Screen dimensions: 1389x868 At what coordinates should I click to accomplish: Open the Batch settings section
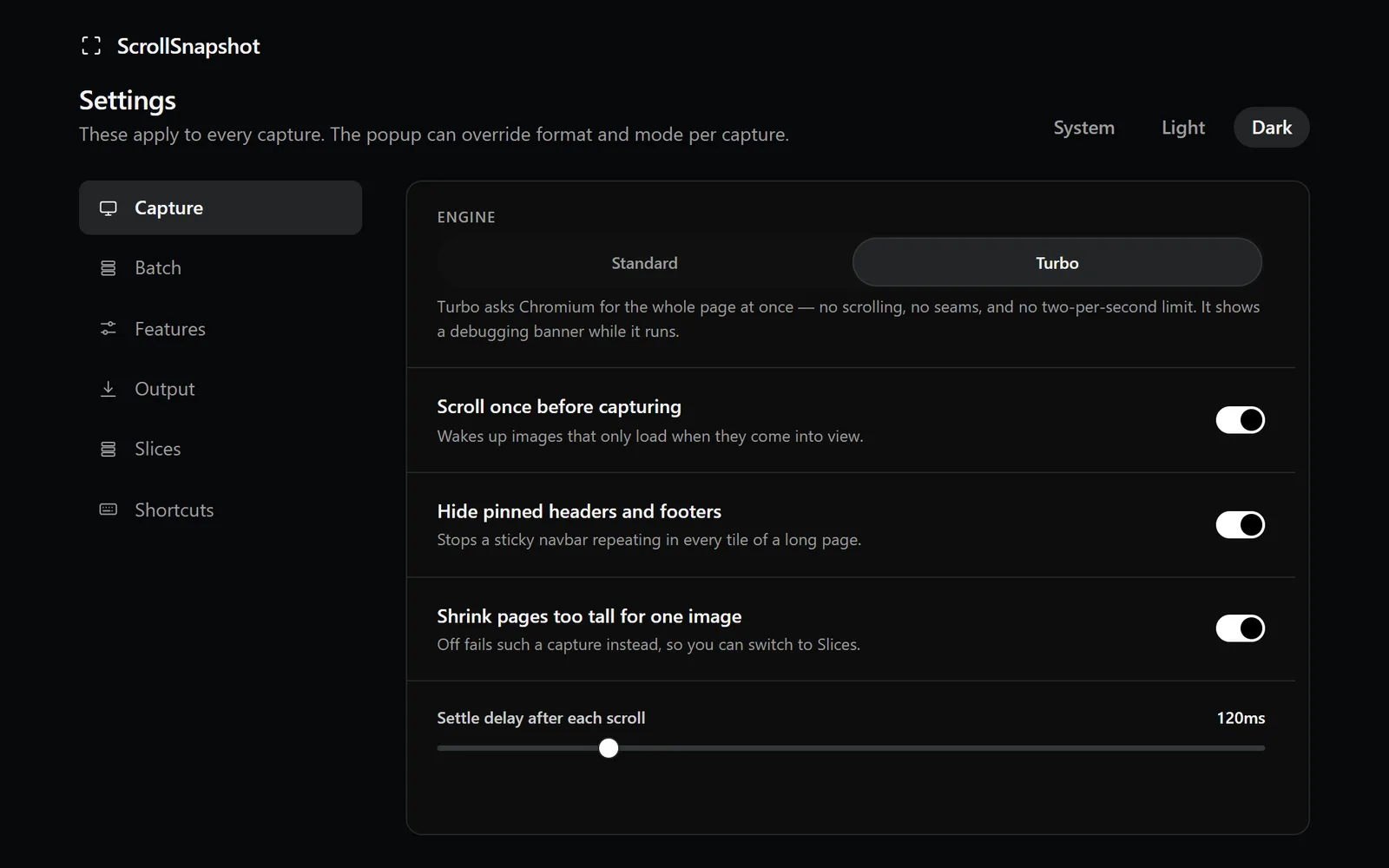click(x=221, y=268)
